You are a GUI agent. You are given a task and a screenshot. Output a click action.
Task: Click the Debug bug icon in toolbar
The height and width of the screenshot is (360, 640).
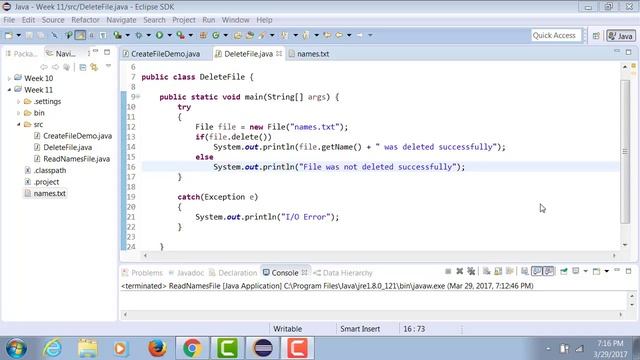click(138, 36)
